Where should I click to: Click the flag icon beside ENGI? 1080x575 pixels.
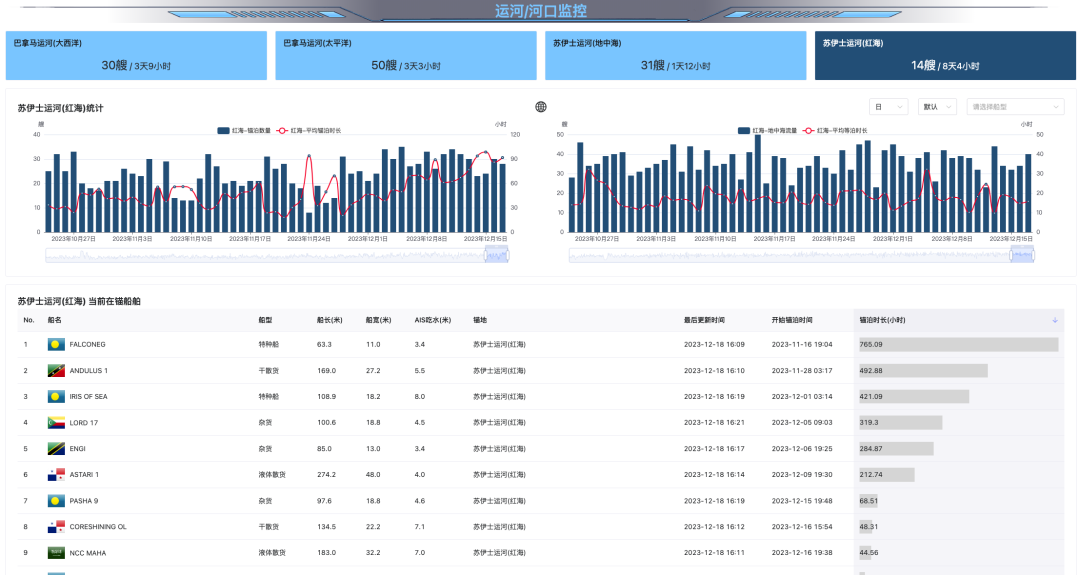[56, 449]
